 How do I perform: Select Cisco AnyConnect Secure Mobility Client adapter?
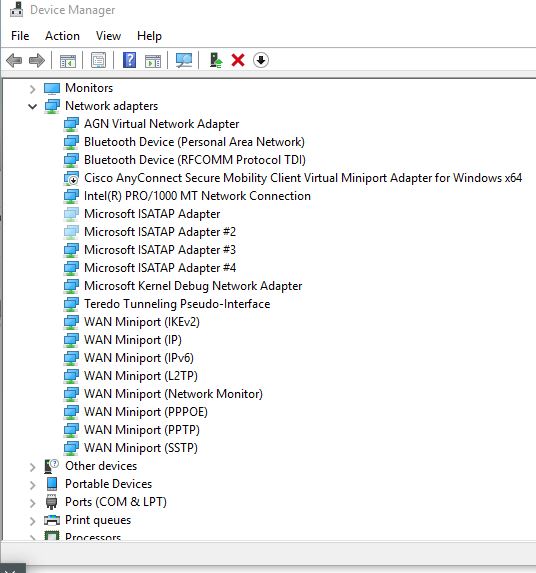click(303, 178)
